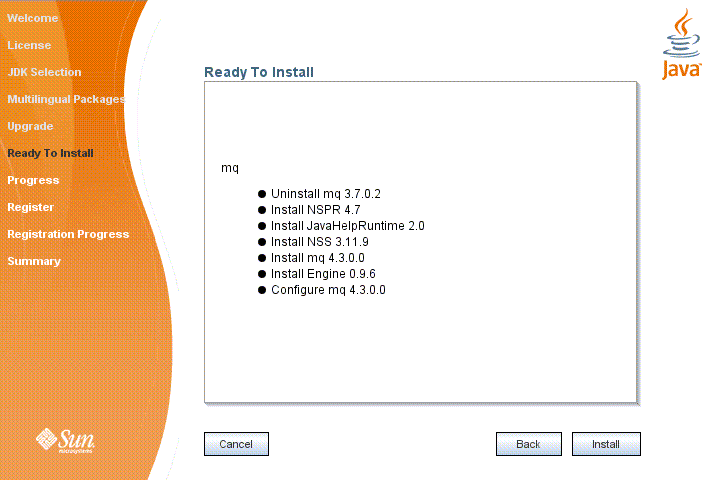This screenshot has height=480, width=720.
Task: Click the 'Ready To Install' page heading
Action: [259, 72]
